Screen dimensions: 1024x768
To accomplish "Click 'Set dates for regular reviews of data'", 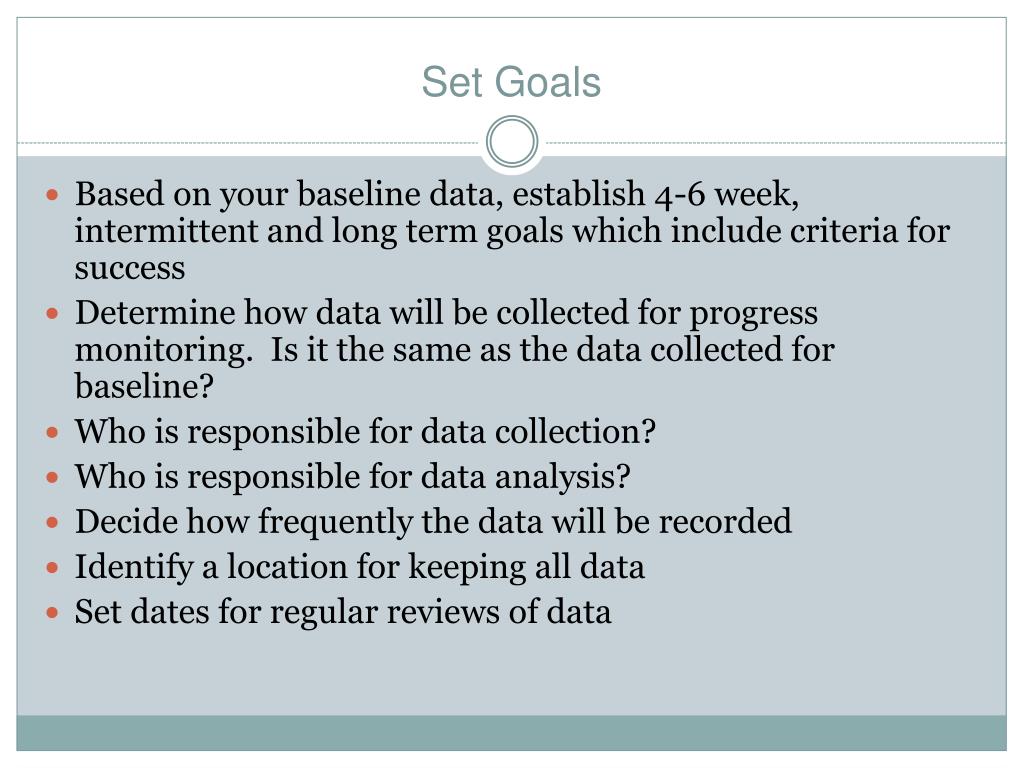I will 343,613.
